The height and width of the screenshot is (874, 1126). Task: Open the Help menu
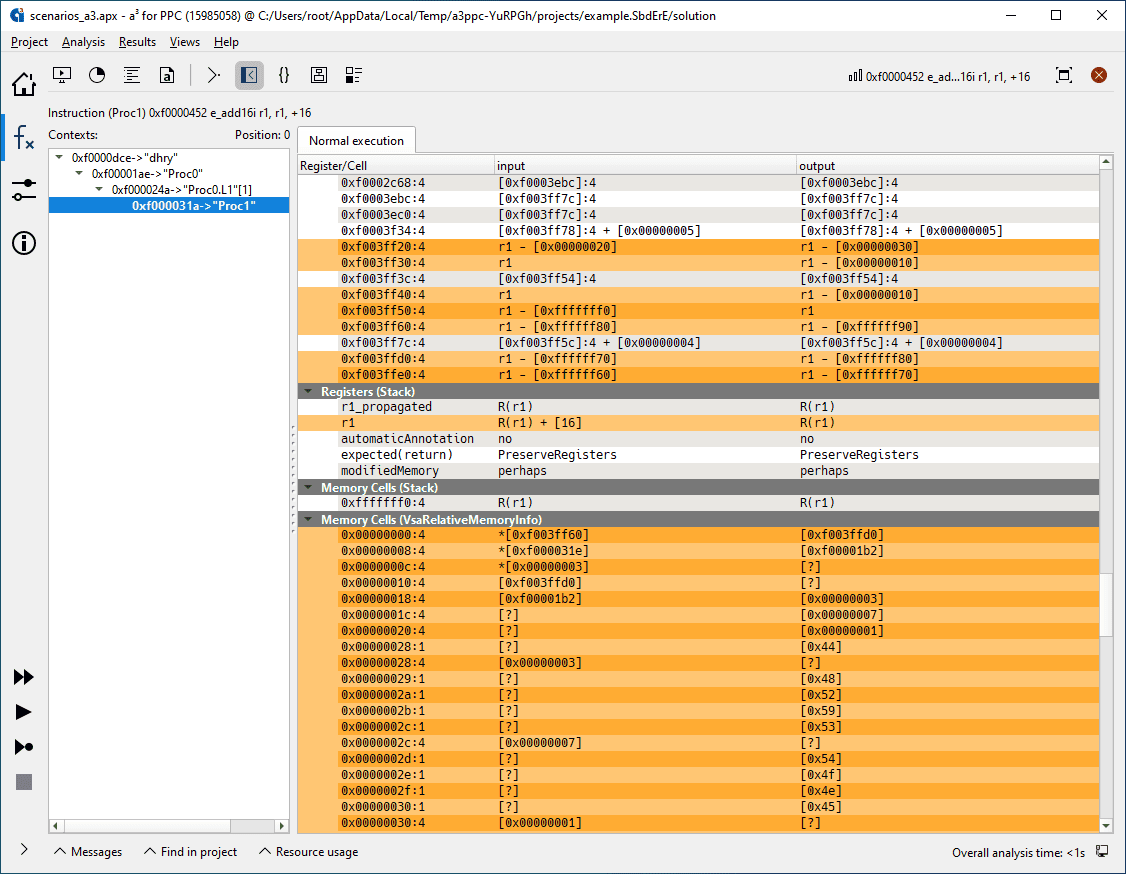(x=226, y=42)
